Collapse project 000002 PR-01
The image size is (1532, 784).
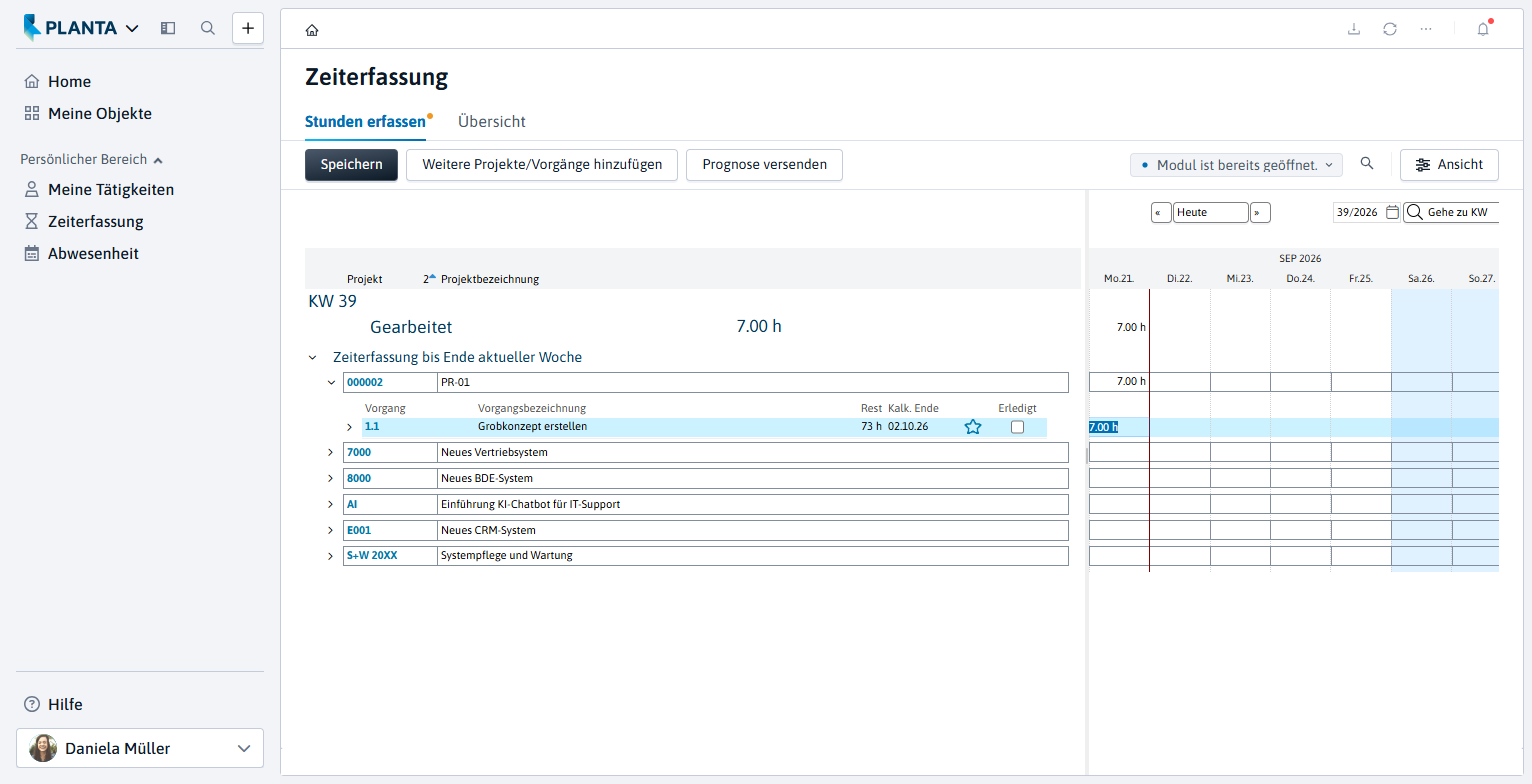331,382
